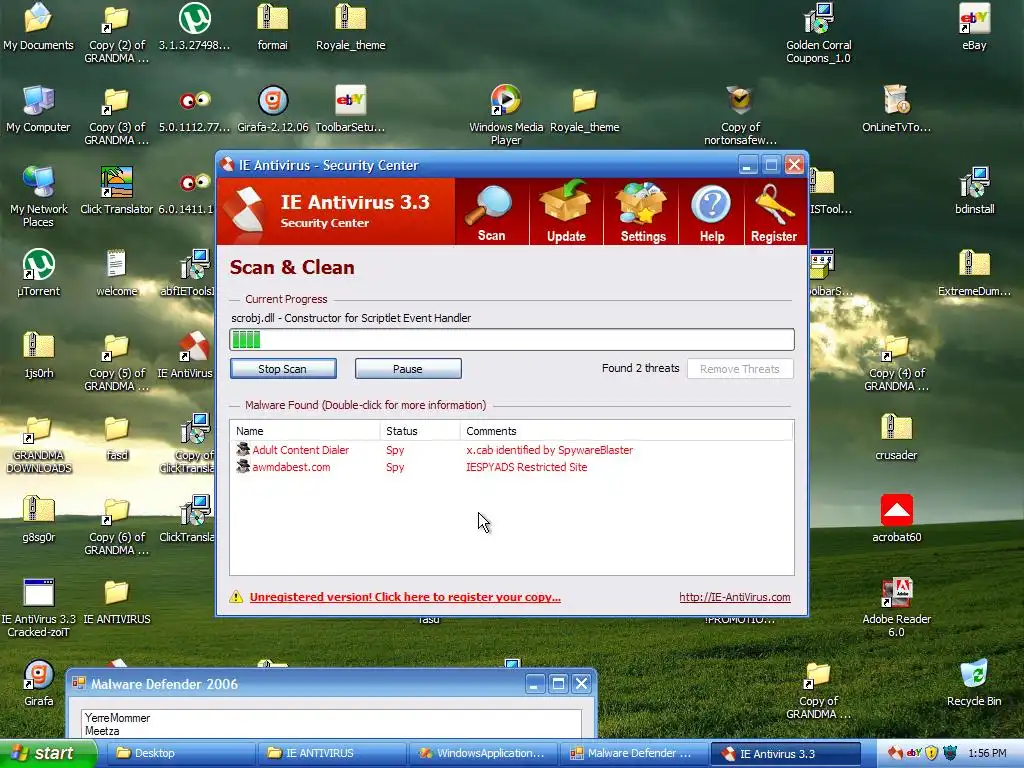Click the yellow security shield tray icon

click(932, 753)
